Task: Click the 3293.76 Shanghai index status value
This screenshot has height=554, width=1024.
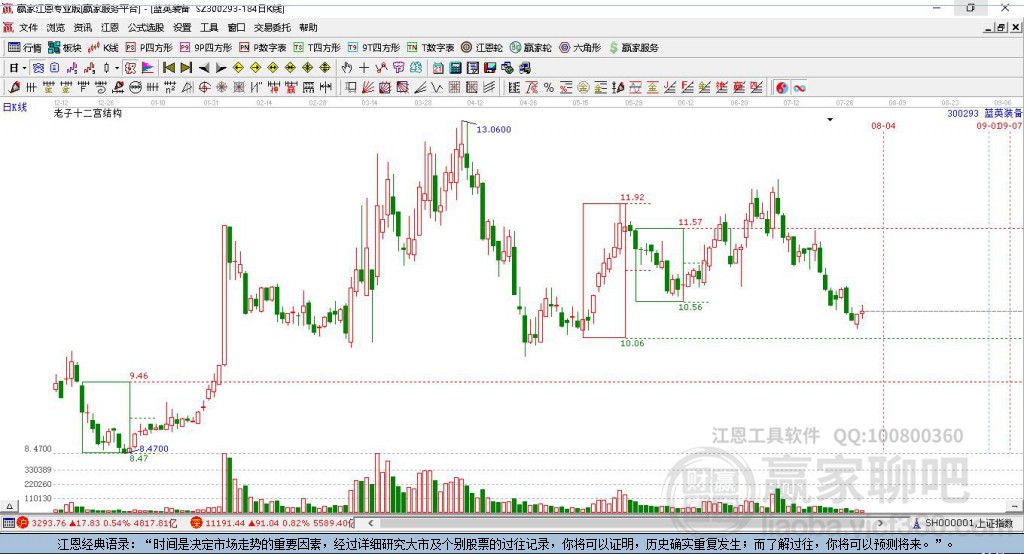Action: [48, 523]
